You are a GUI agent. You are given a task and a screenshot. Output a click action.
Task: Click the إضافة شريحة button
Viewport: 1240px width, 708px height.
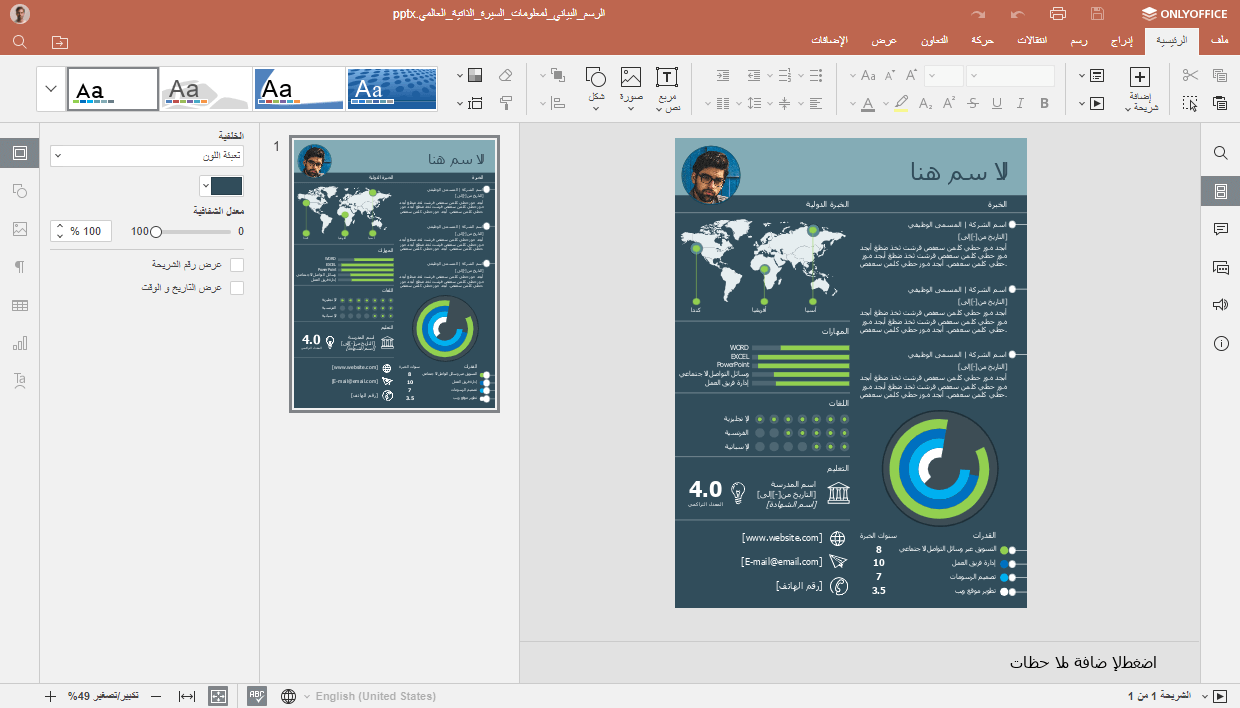pyautogui.click(x=1138, y=88)
